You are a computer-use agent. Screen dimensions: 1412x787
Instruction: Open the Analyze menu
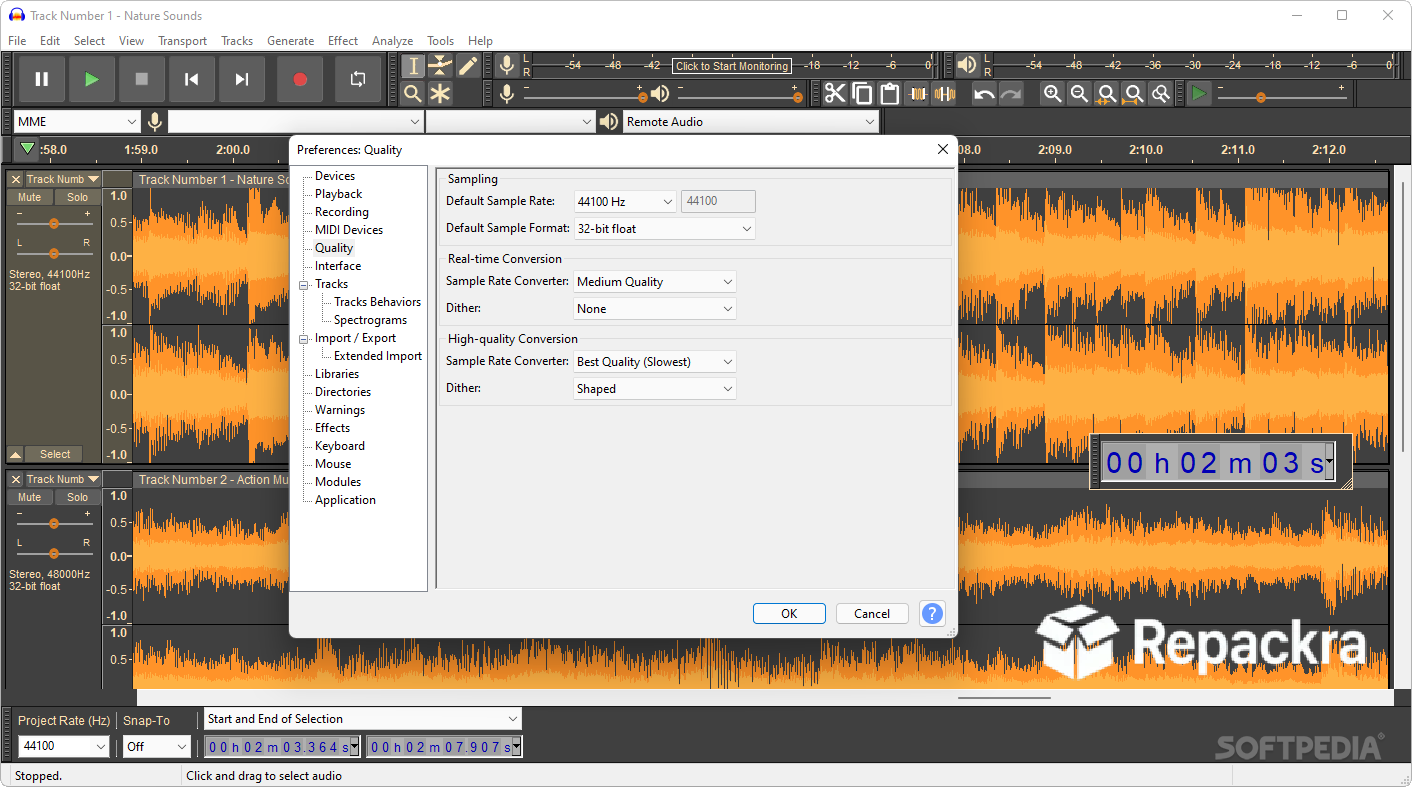click(x=392, y=41)
